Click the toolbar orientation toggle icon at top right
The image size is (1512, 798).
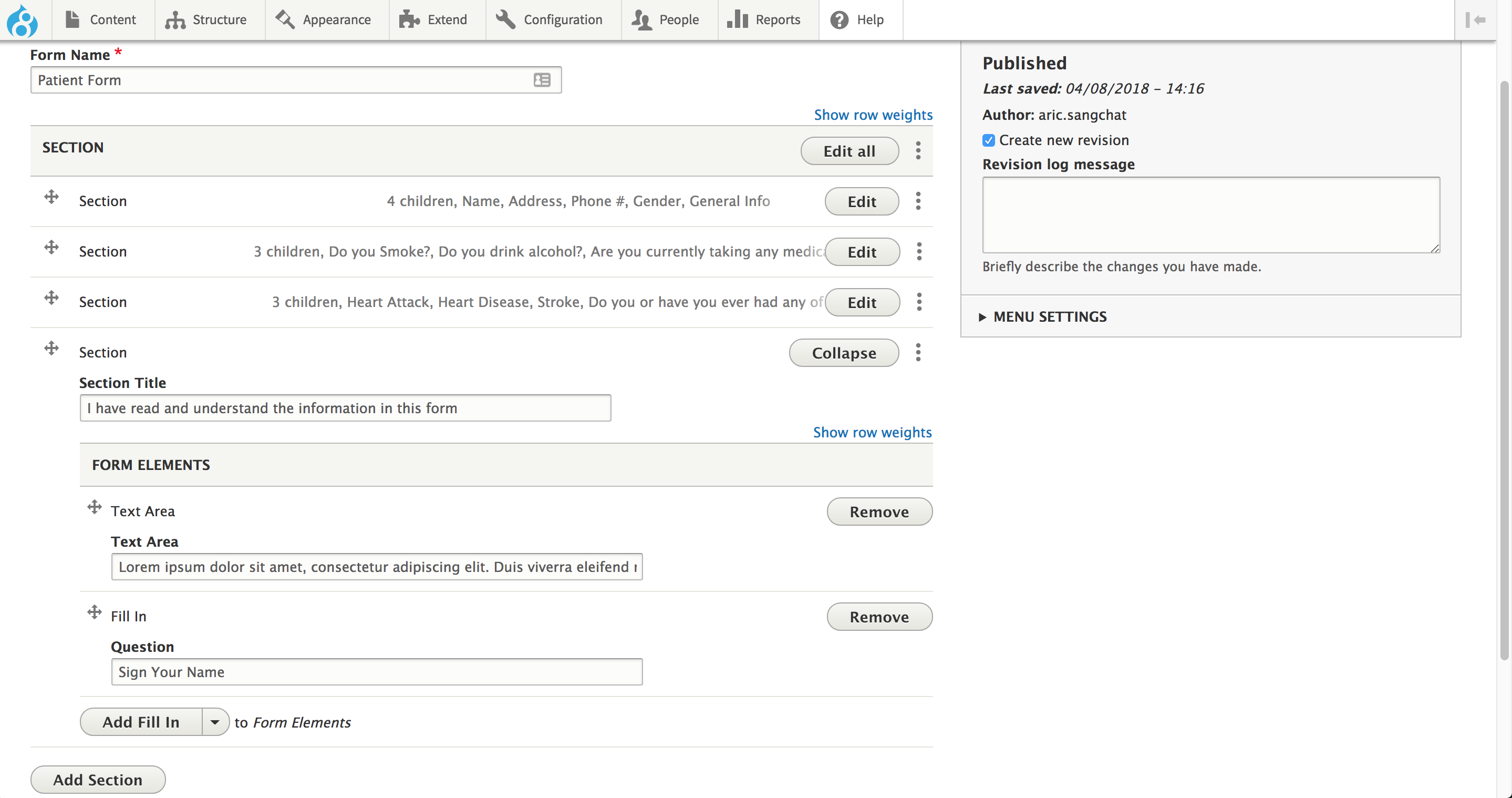[x=1475, y=20]
